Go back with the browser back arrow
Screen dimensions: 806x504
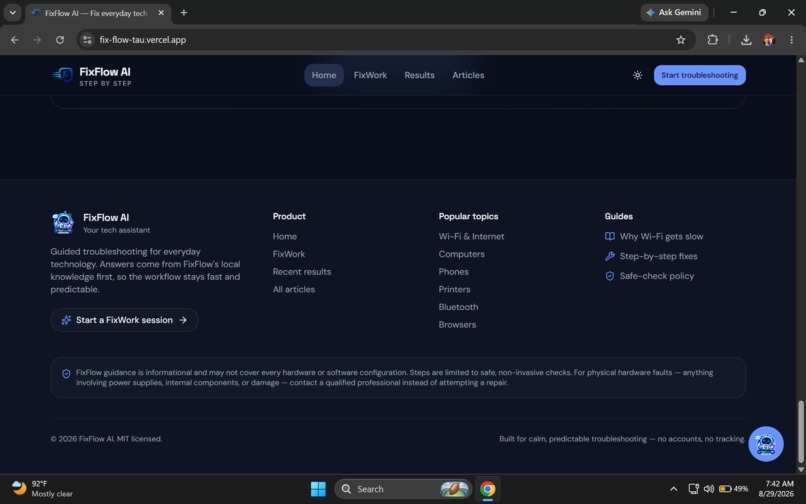15,40
